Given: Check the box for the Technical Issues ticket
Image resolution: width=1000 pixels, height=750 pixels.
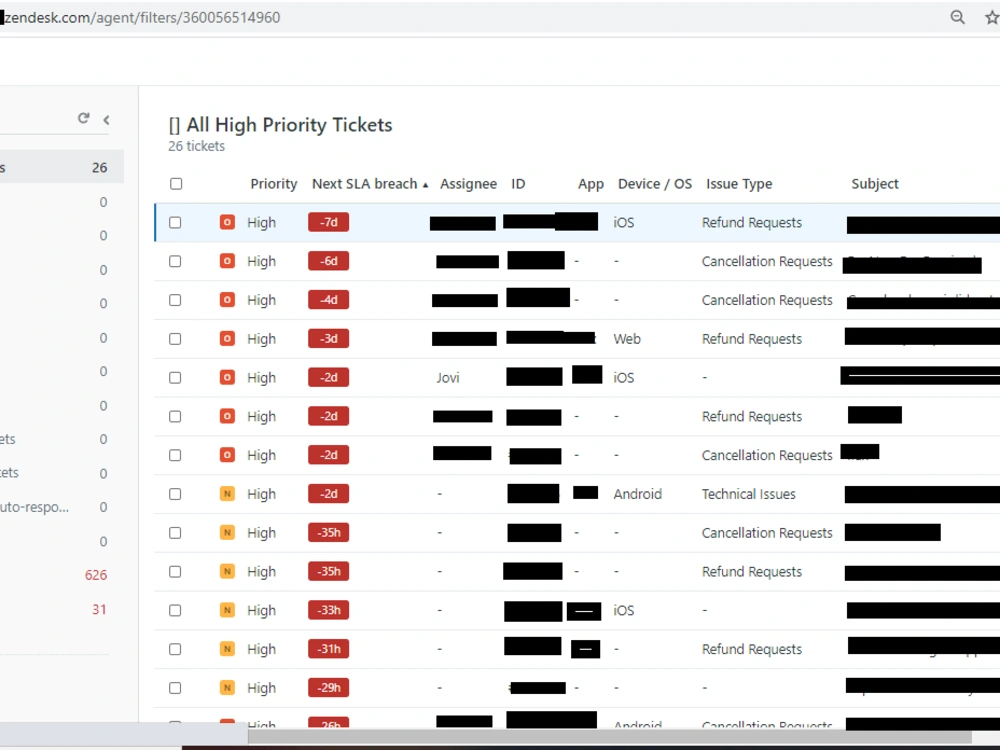Looking at the screenshot, I should point(175,494).
